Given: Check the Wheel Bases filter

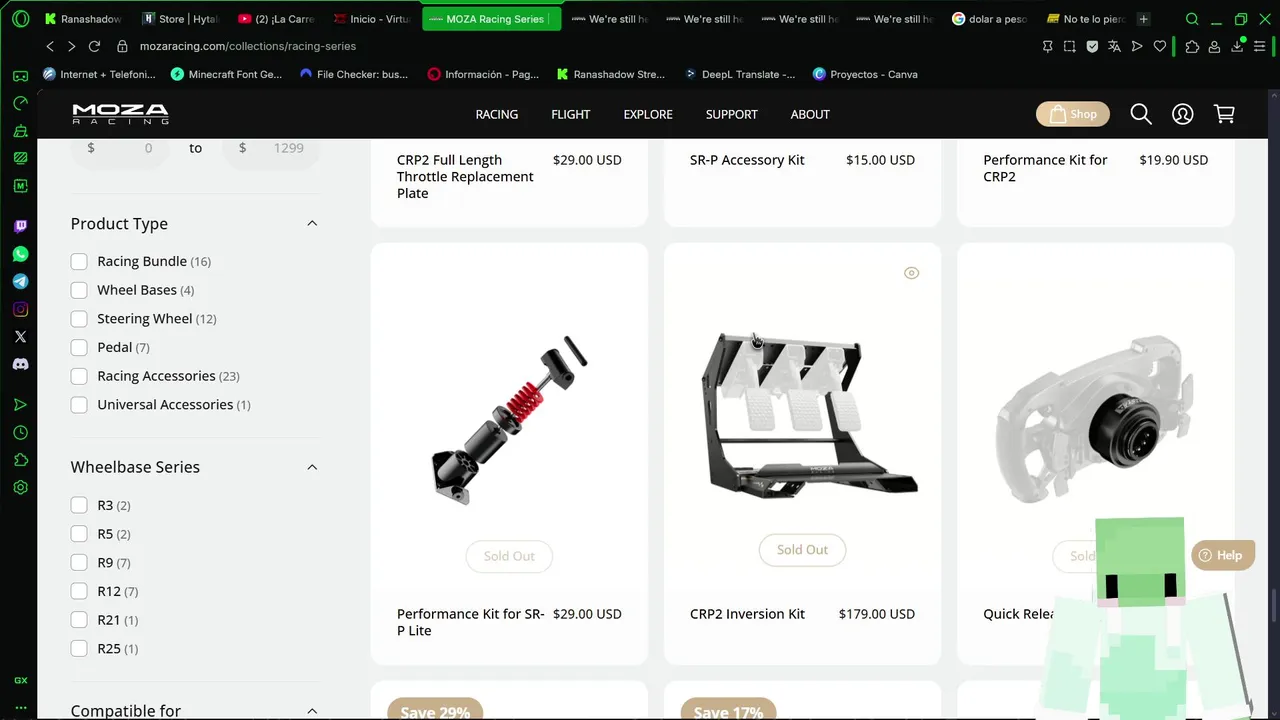Looking at the screenshot, I should [x=79, y=290].
